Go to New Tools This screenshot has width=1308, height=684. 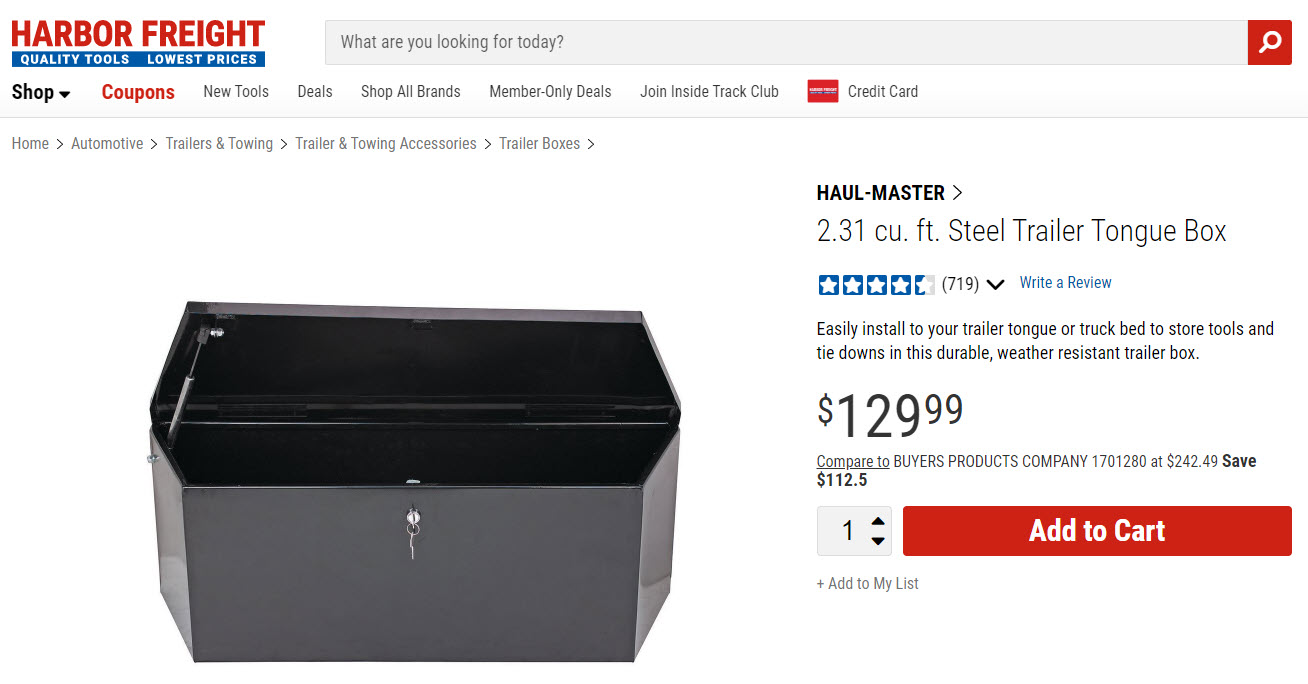236,92
